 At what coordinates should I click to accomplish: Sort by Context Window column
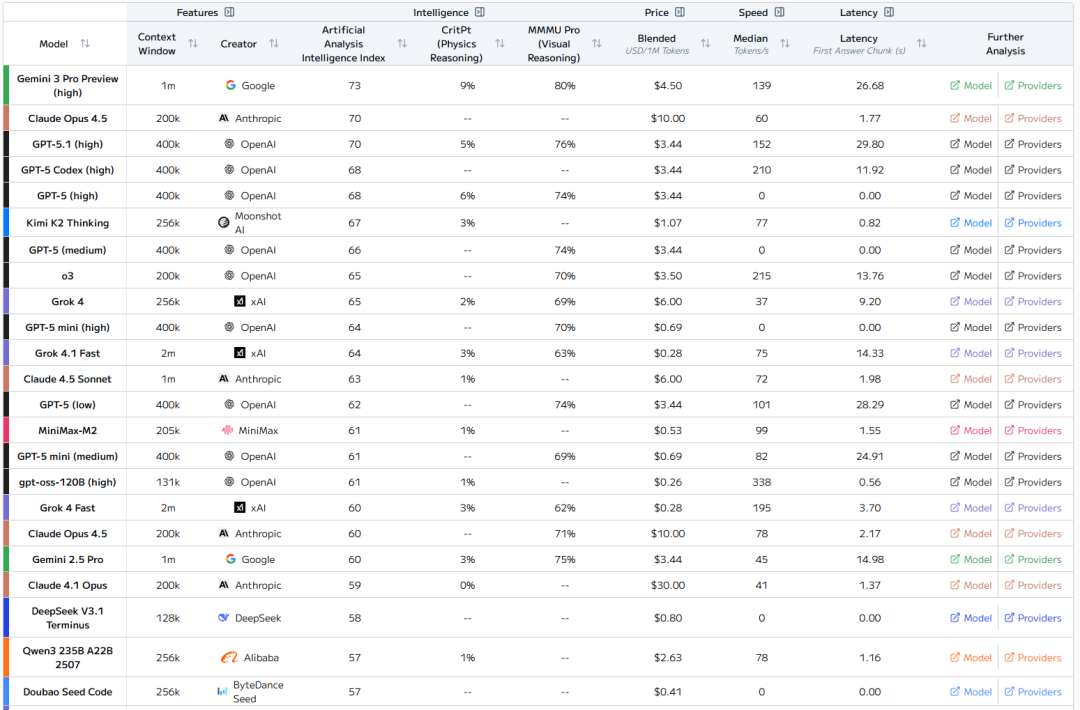[x=193, y=44]
